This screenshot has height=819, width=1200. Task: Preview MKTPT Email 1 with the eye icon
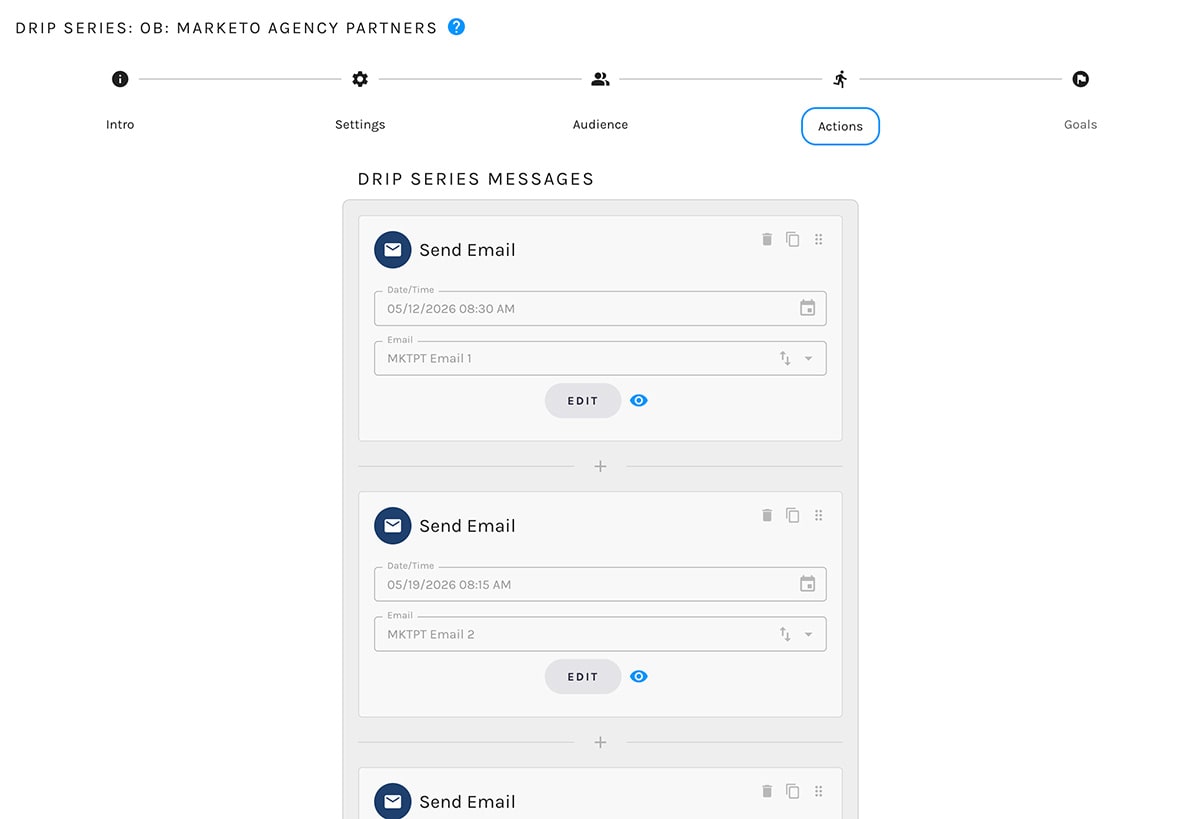pos(639,401)
